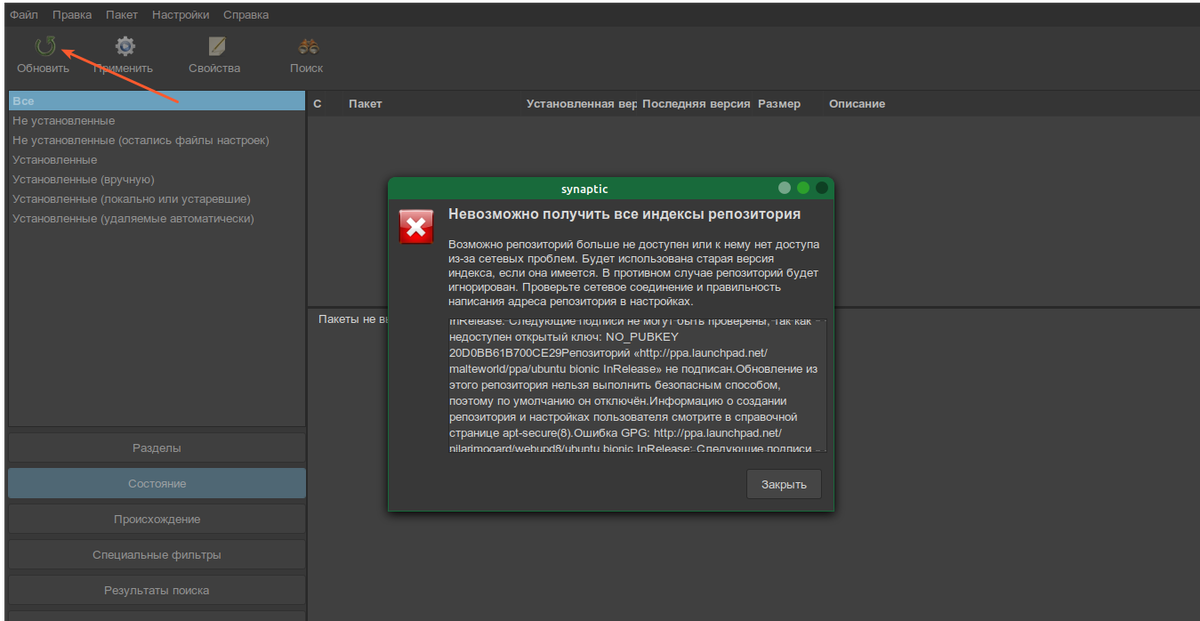Image resolution: width=1200 pixels, height=621 pixels.
Task: Open the Справка menu
Action: 246,15
